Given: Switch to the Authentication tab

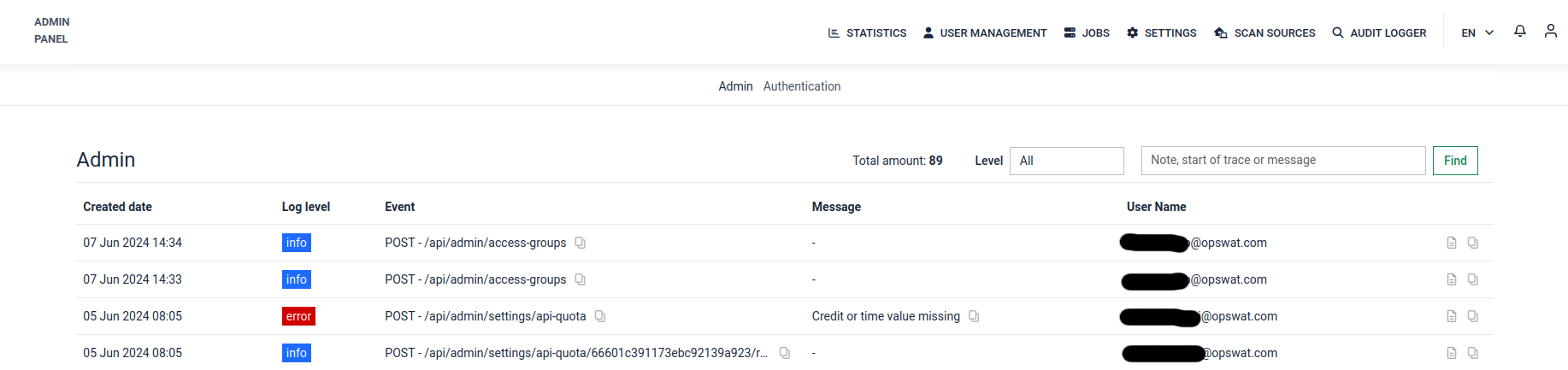Looking at the screenshot, I should [x=802, y=86].
